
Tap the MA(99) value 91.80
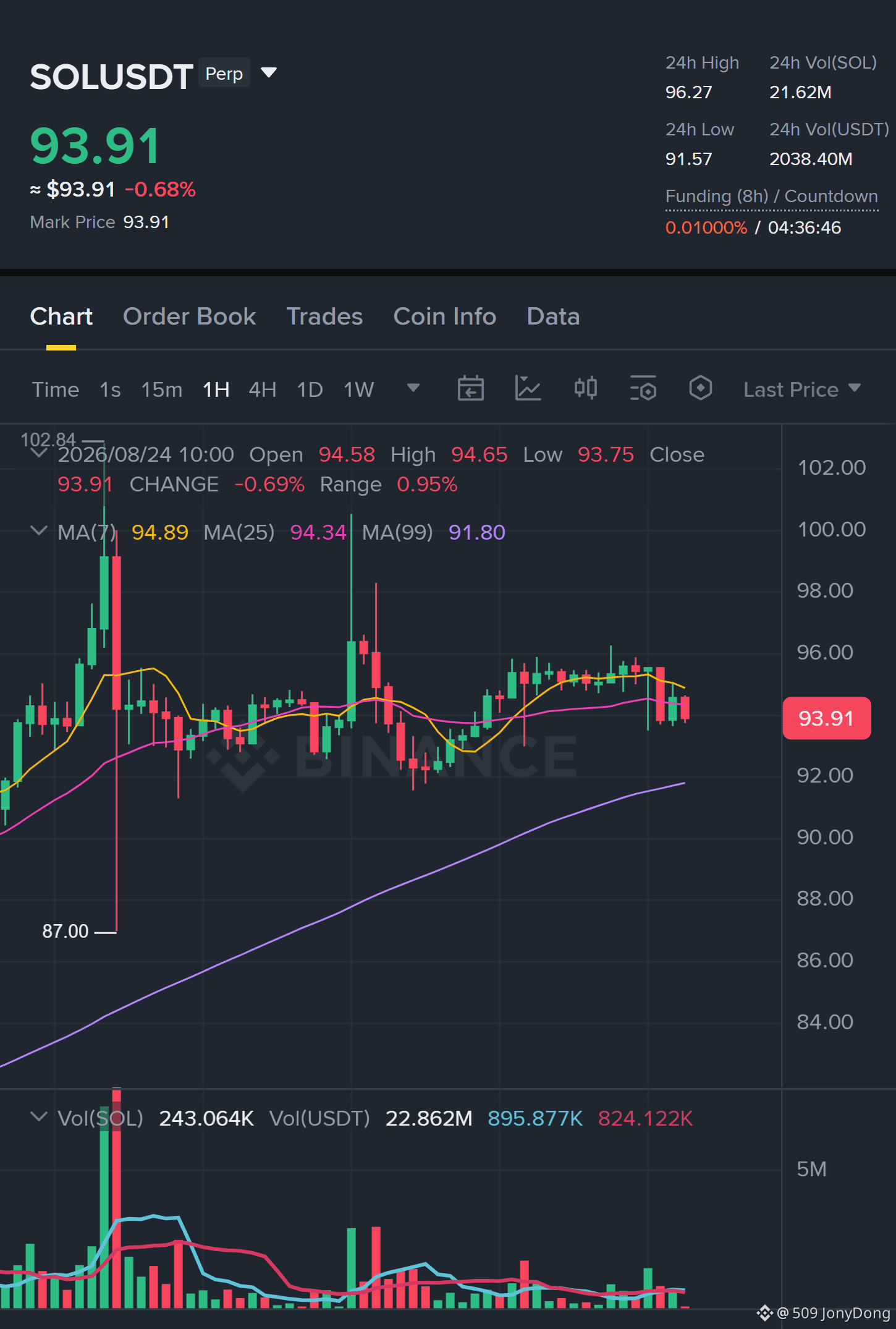(x=477, y=532)
